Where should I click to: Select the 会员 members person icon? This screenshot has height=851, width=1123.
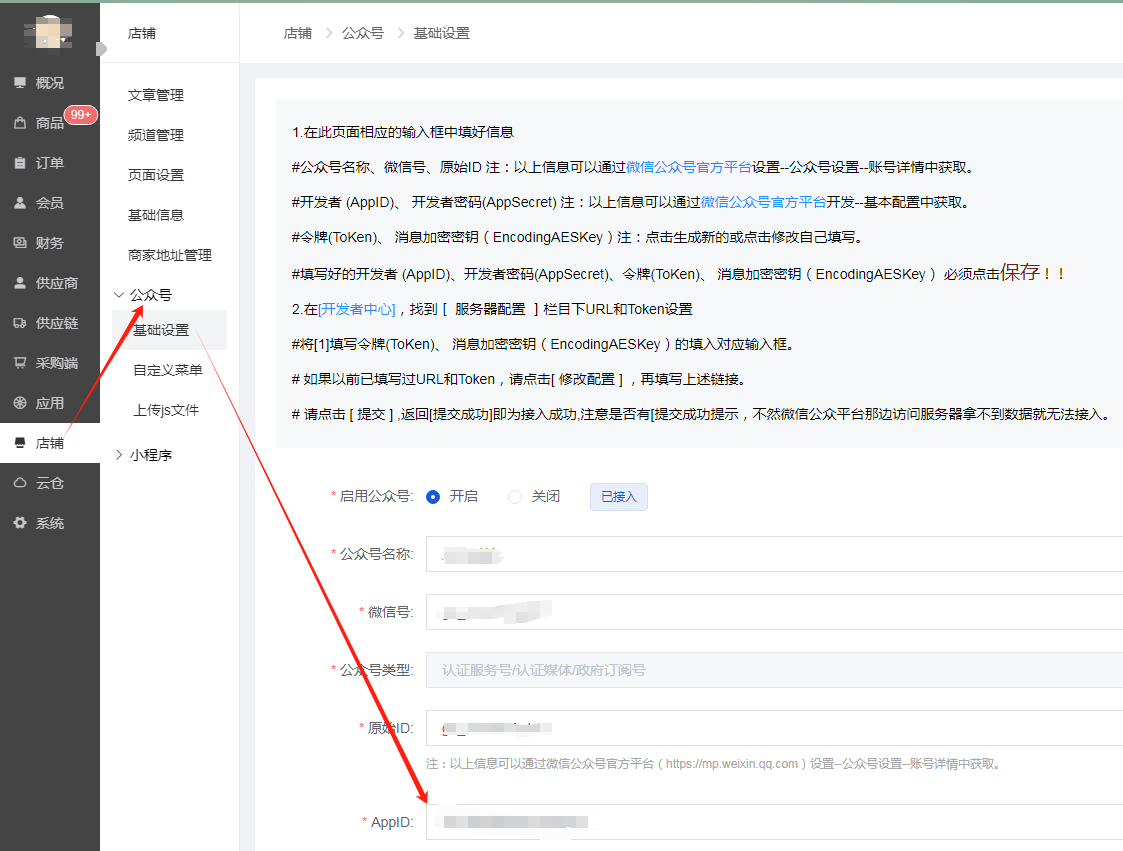[20, 203]
